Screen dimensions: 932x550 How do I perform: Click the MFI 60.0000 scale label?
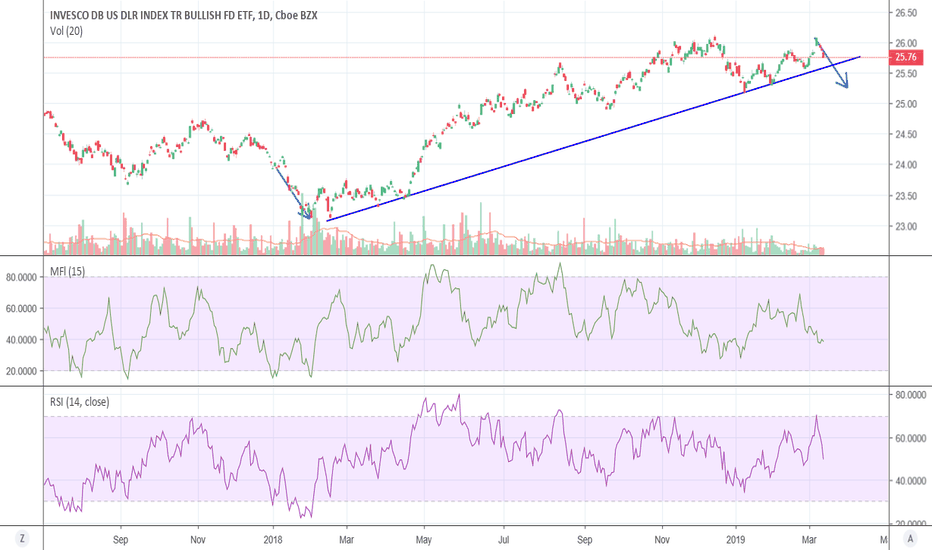(x=21, y=308)
